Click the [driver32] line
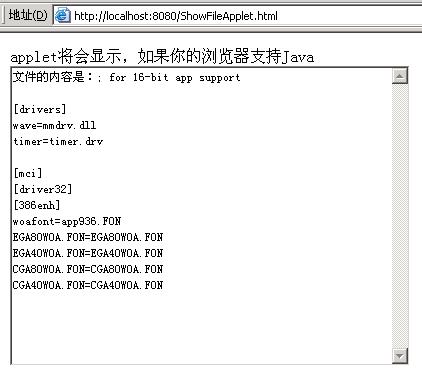Image resolution: width=422 pixels, height=382 pixels. pos(42,189)
